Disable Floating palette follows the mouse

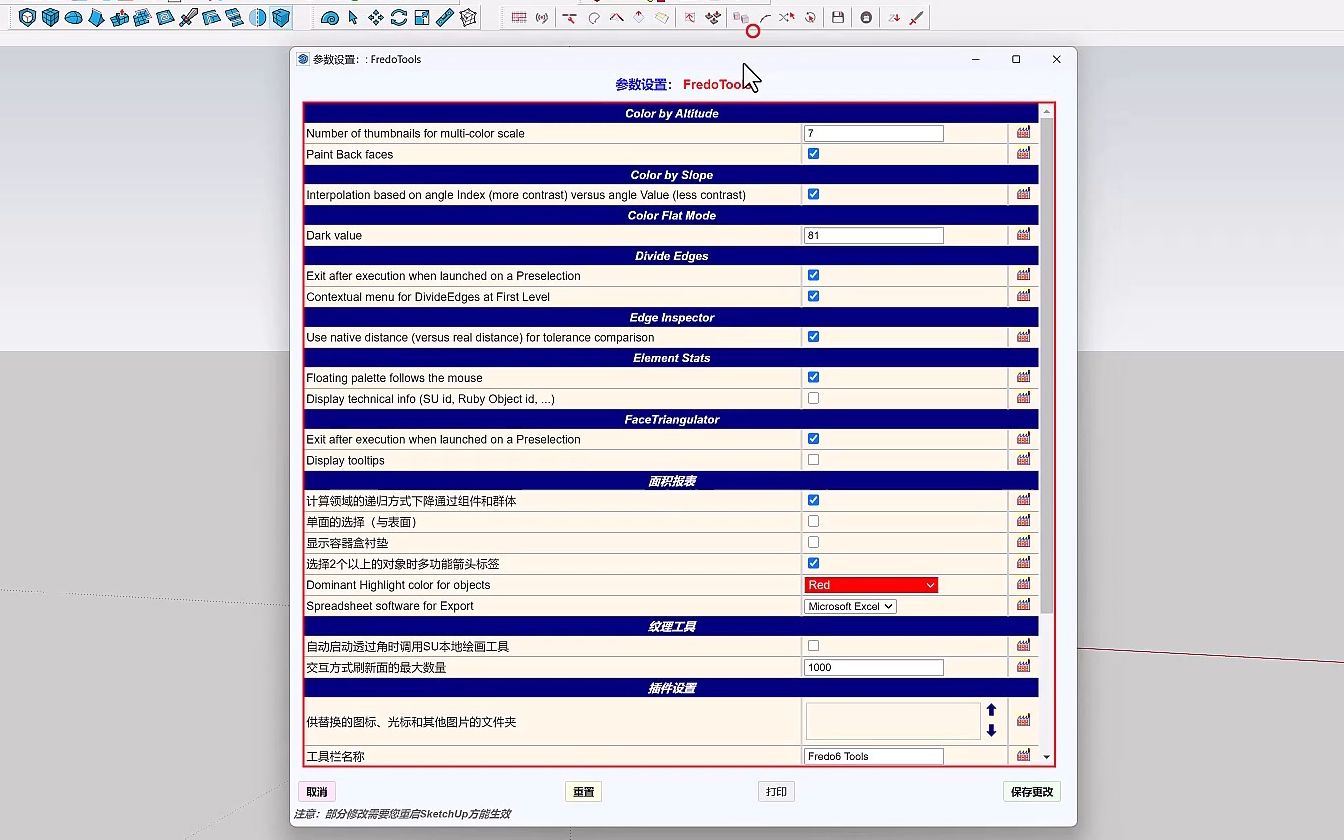813,377
